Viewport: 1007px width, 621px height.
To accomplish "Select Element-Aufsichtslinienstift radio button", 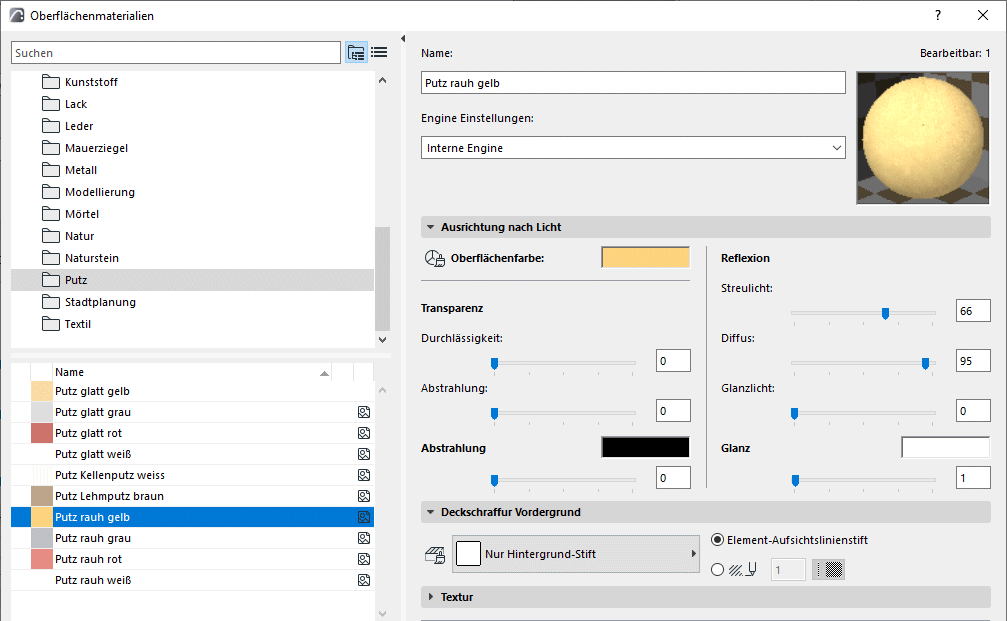I will [717, 540].
